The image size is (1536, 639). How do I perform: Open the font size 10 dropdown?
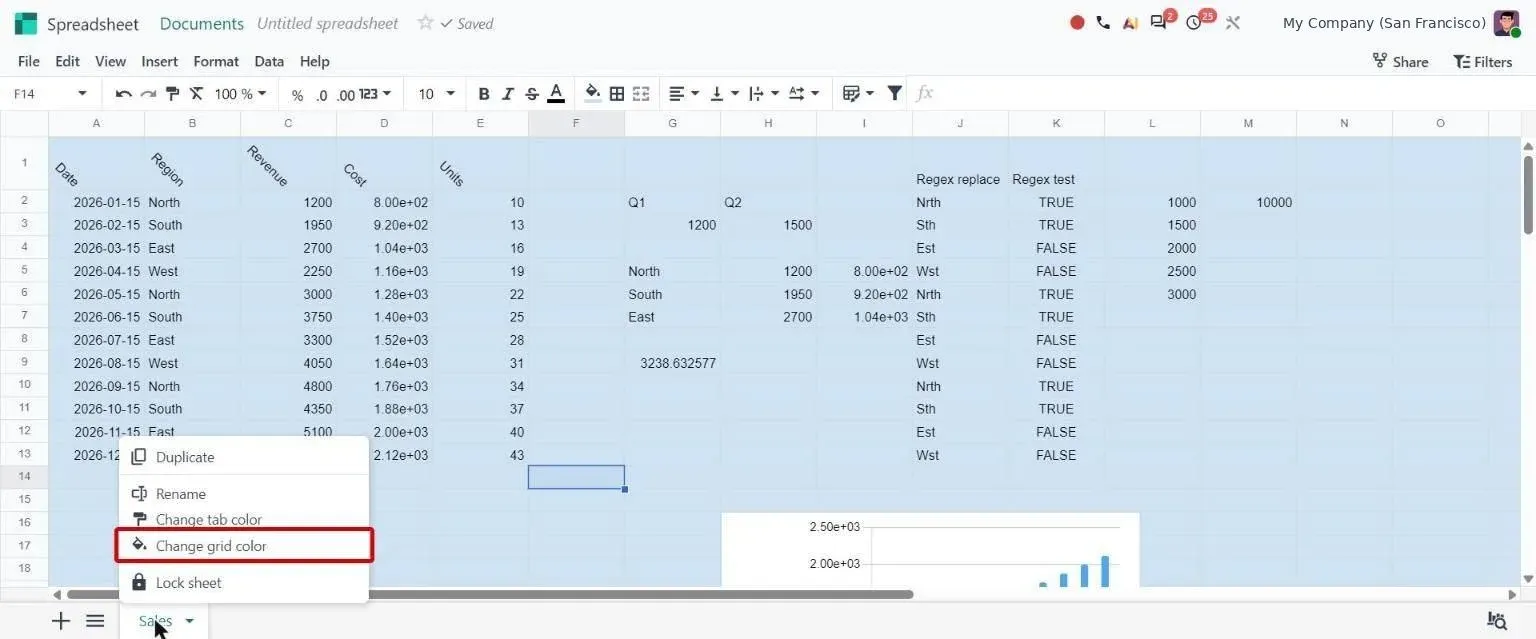tap(436, 94)
